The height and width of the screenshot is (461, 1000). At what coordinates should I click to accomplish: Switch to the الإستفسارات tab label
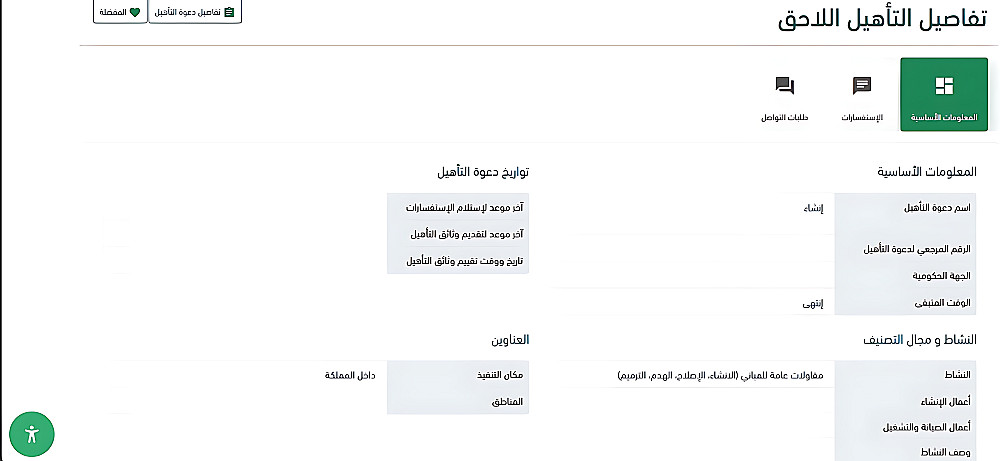(860, 118)
